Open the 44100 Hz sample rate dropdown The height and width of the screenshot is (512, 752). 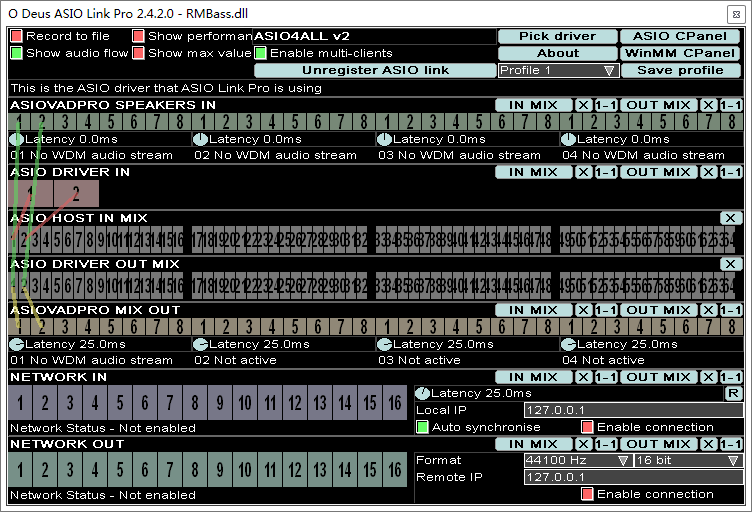point(578,460)
